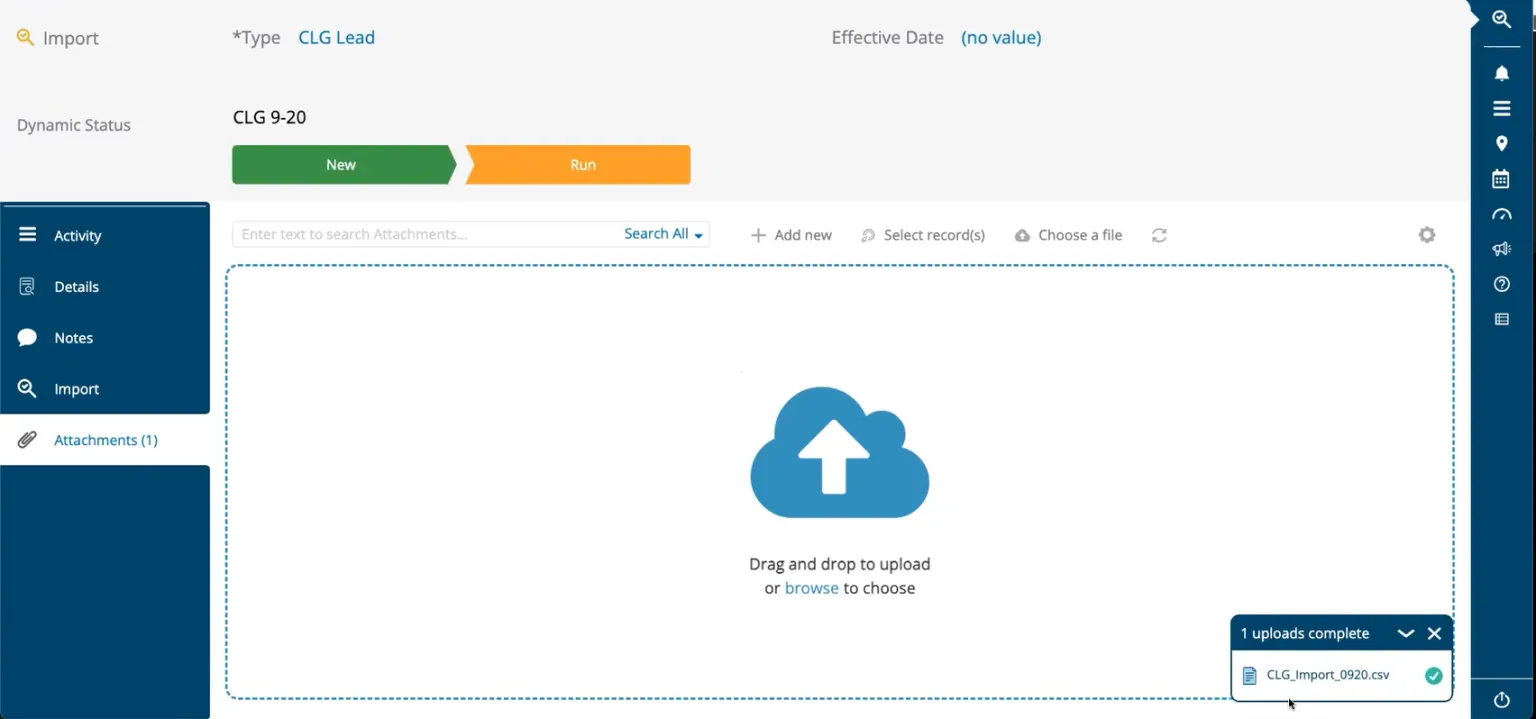The width and height of the screenshot is (1536, 719).
Task: Click the CLG Lead type value
Action: (336, 38)
